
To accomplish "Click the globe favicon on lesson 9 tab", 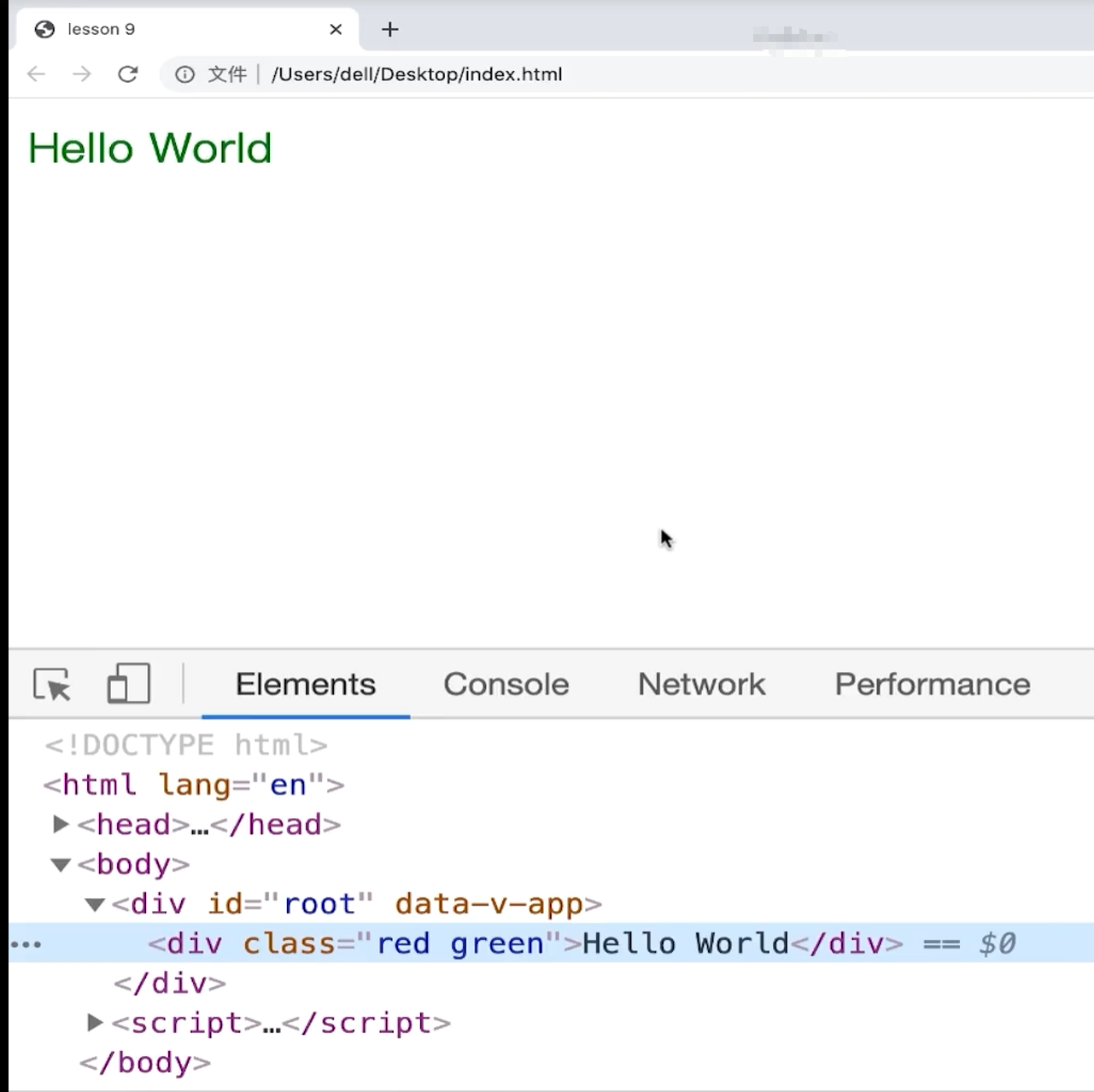I will click(44, 29).
